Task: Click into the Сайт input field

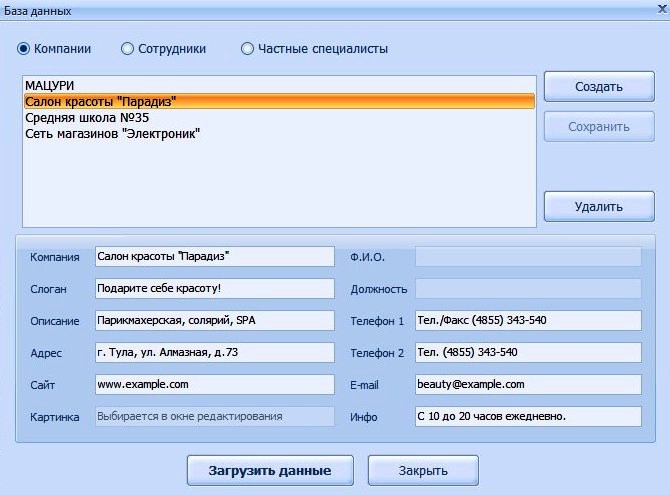Action: coord(215,384)
